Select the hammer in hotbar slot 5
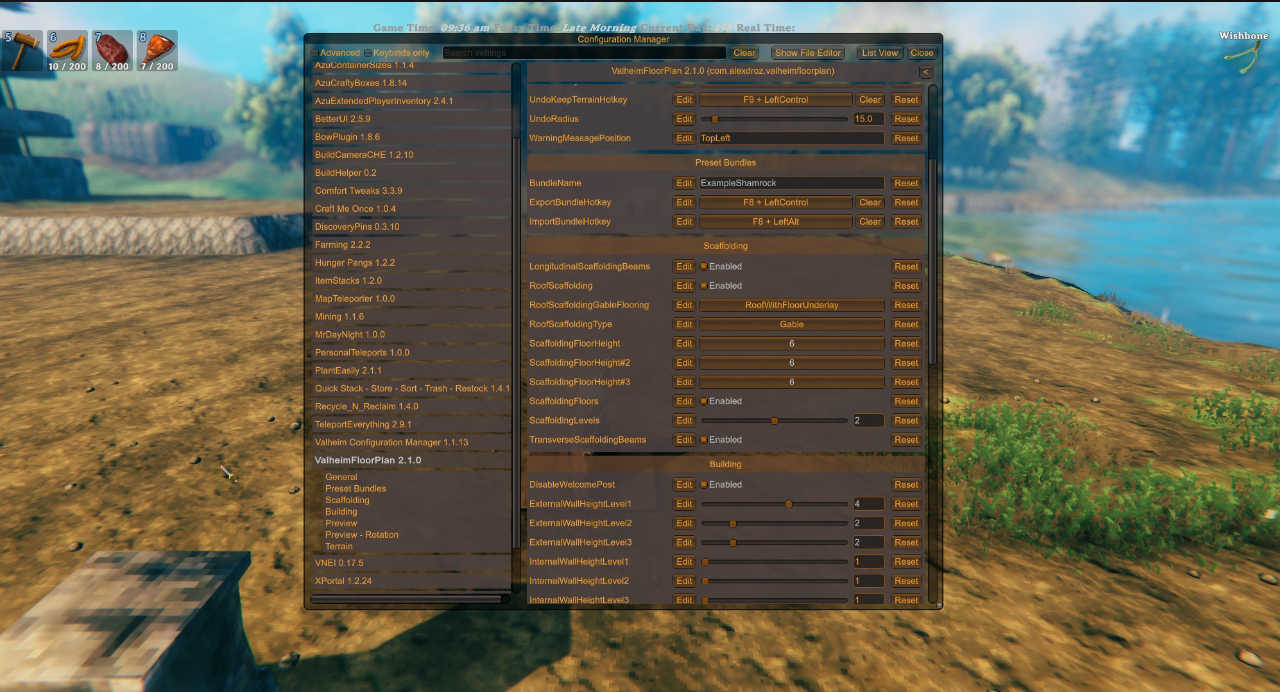1280x692 pixels. pyautogui.click(x=21, y=50)
